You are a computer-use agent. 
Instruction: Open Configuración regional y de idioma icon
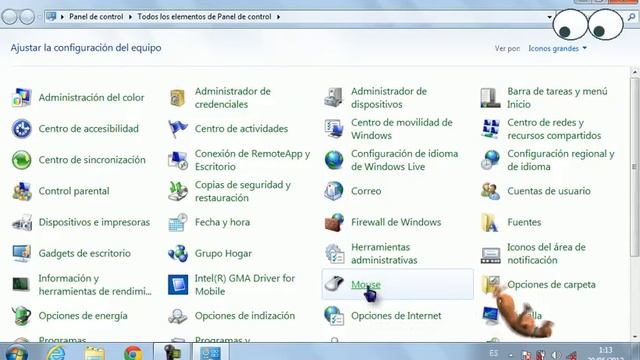(490, 160)
